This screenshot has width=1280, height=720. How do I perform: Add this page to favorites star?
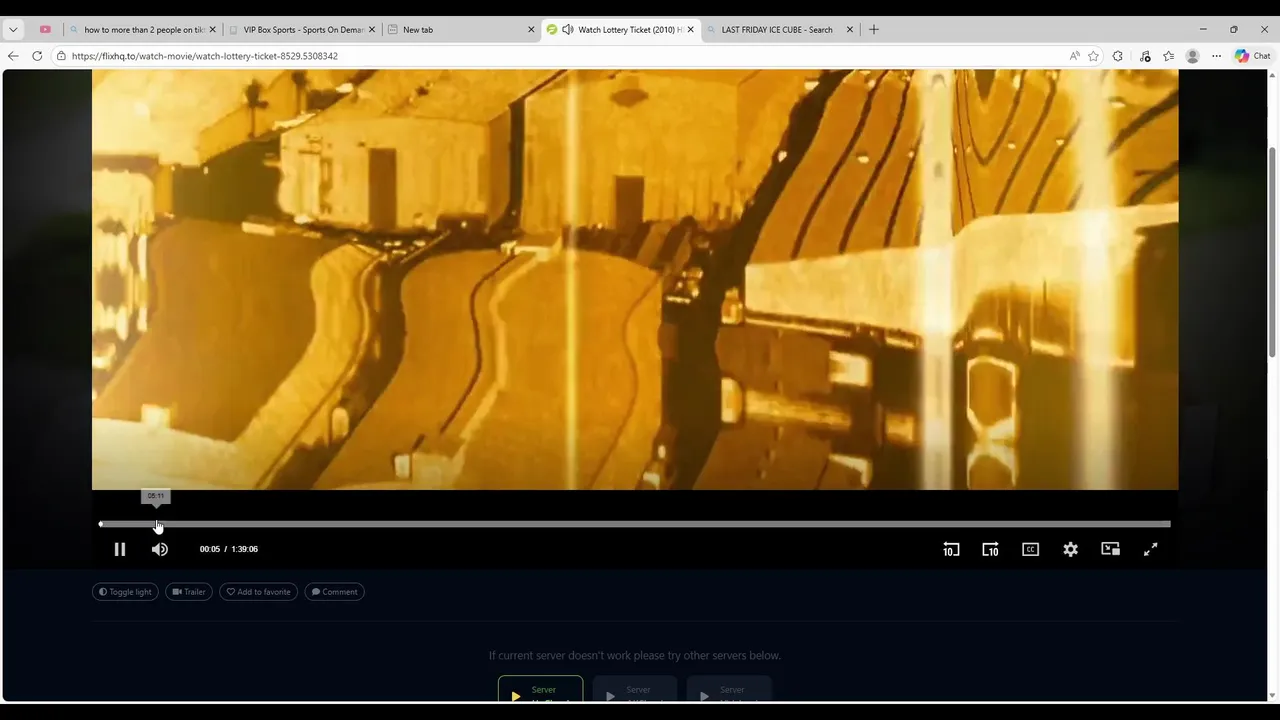[1094, 56]
